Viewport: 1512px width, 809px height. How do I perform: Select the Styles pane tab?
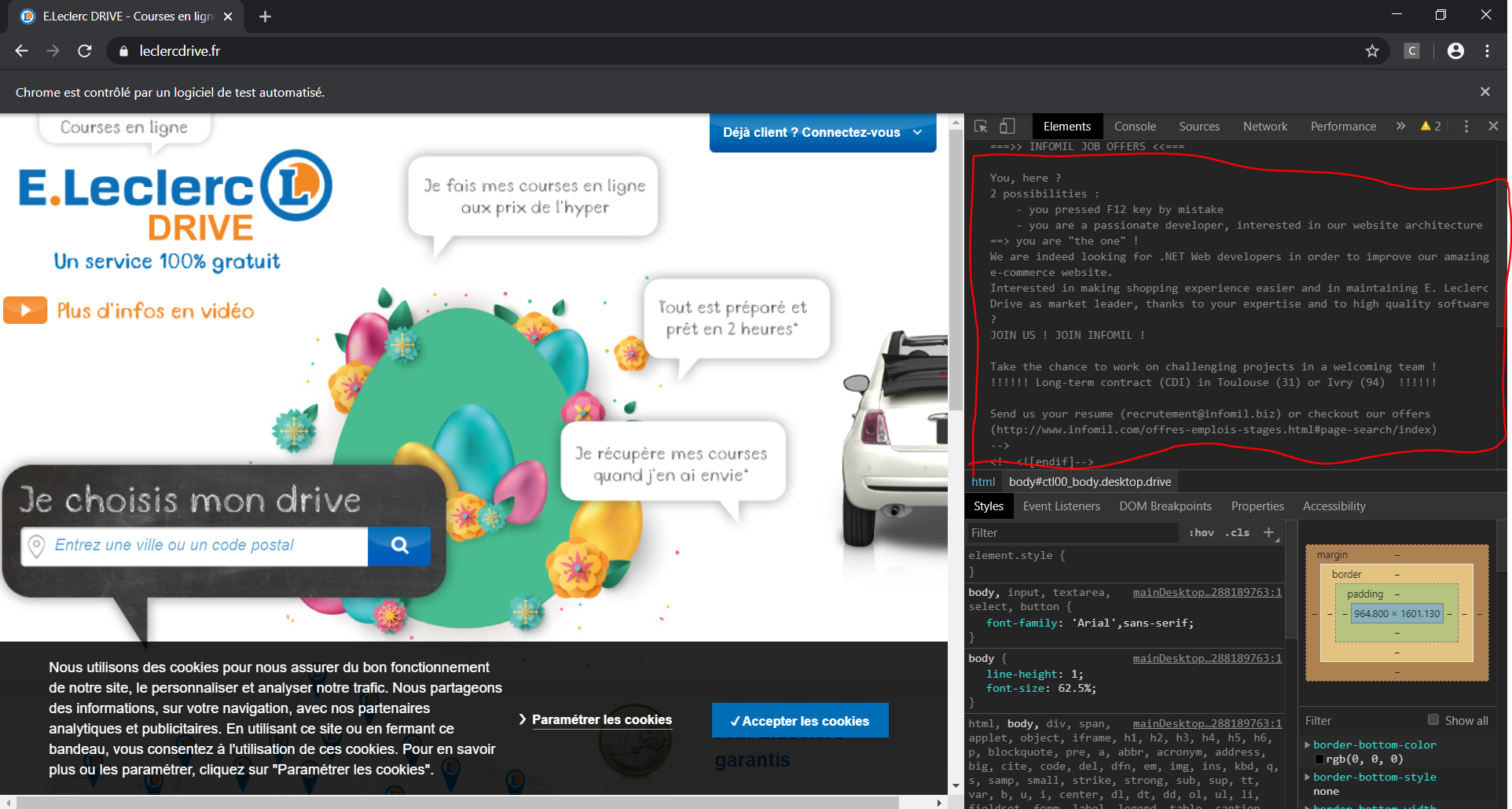(x=989, y=506)
